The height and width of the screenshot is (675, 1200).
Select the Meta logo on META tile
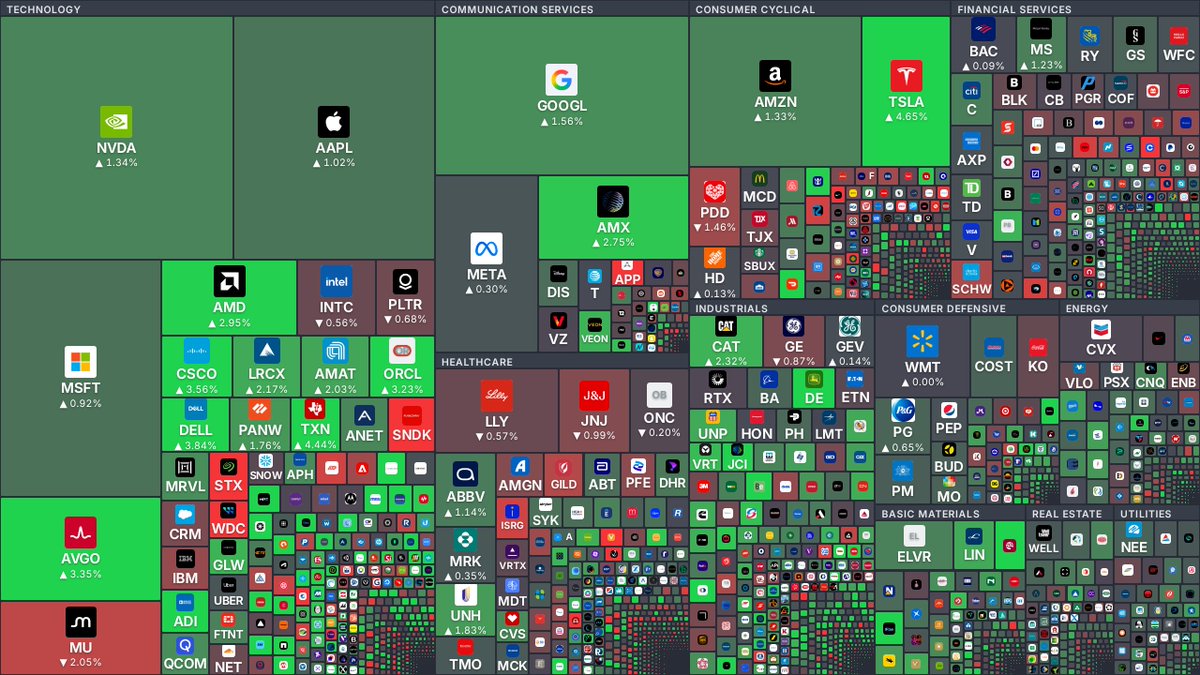(486, 248)
